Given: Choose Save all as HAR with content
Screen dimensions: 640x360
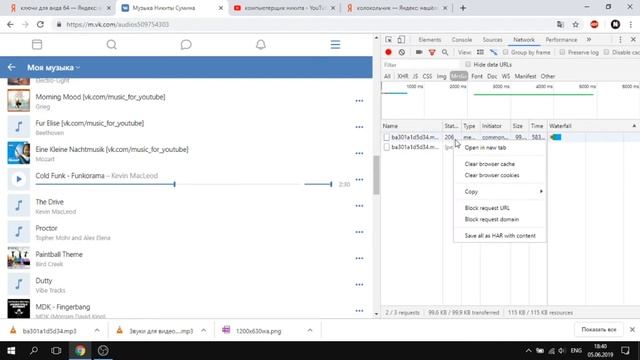Looking at the screenshot, I should pos(500,236).
